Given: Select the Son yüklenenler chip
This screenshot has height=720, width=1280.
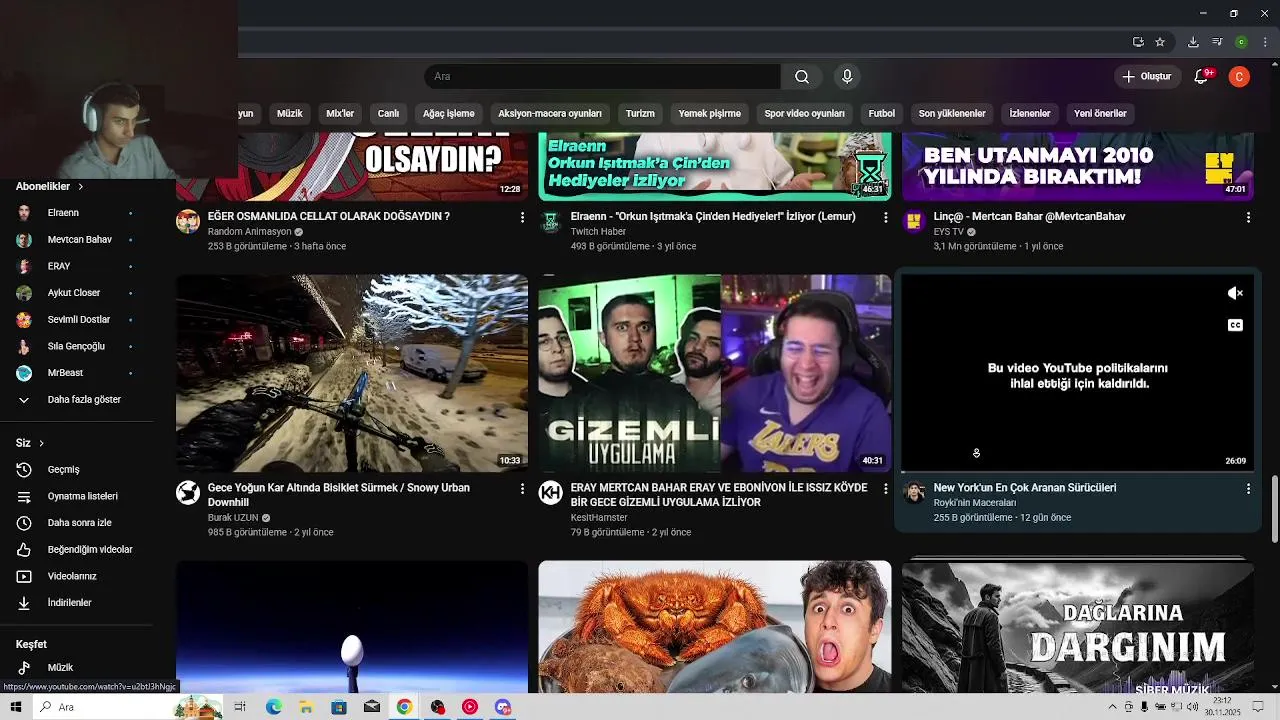Looking at the screenshot, I should click(952, 114).
